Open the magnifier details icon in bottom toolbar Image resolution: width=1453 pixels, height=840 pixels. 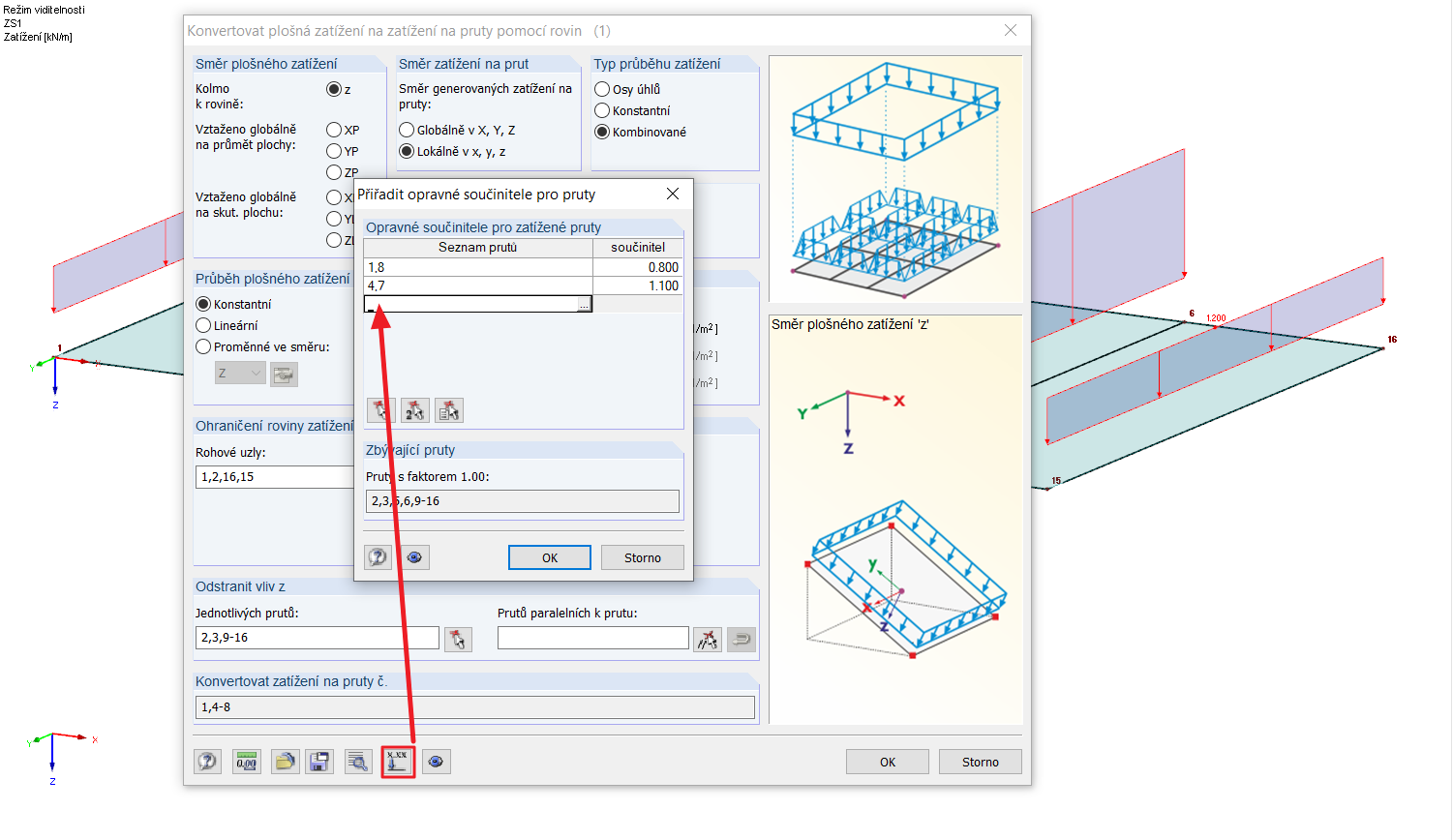tap(358, 762)
